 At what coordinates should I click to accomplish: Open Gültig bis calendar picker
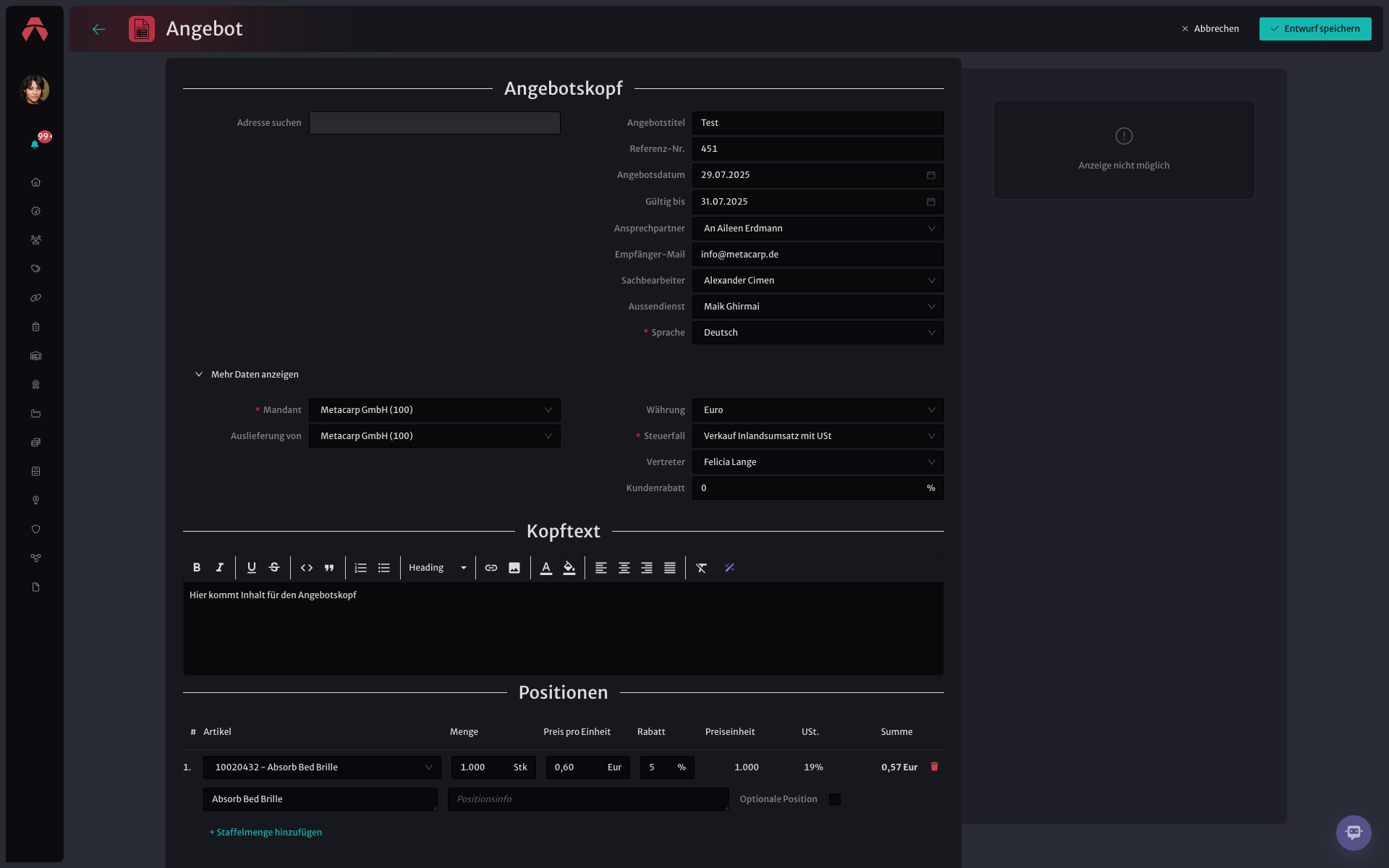(x=931, y=202)
